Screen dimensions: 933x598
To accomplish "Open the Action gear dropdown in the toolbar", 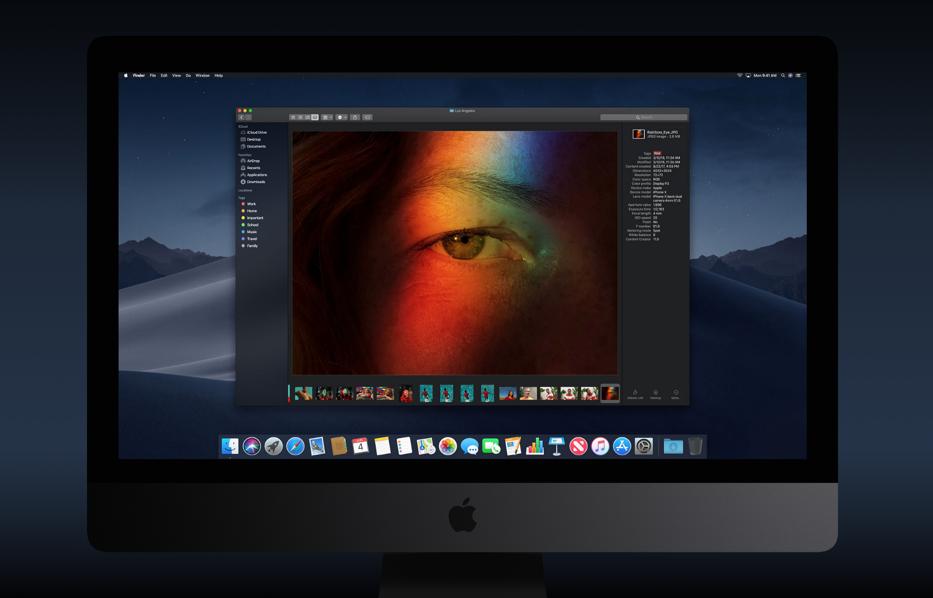I will click(x=341, y=117).
